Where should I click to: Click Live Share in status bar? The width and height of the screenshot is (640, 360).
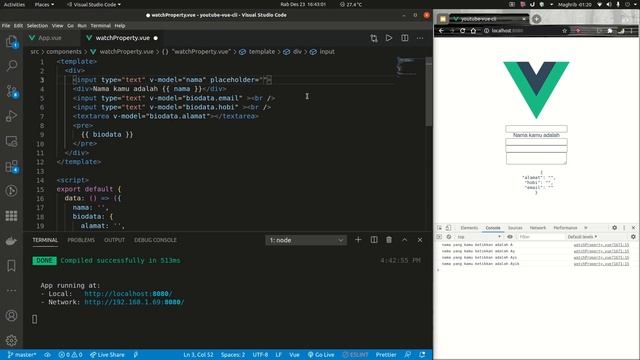[107, 355]
